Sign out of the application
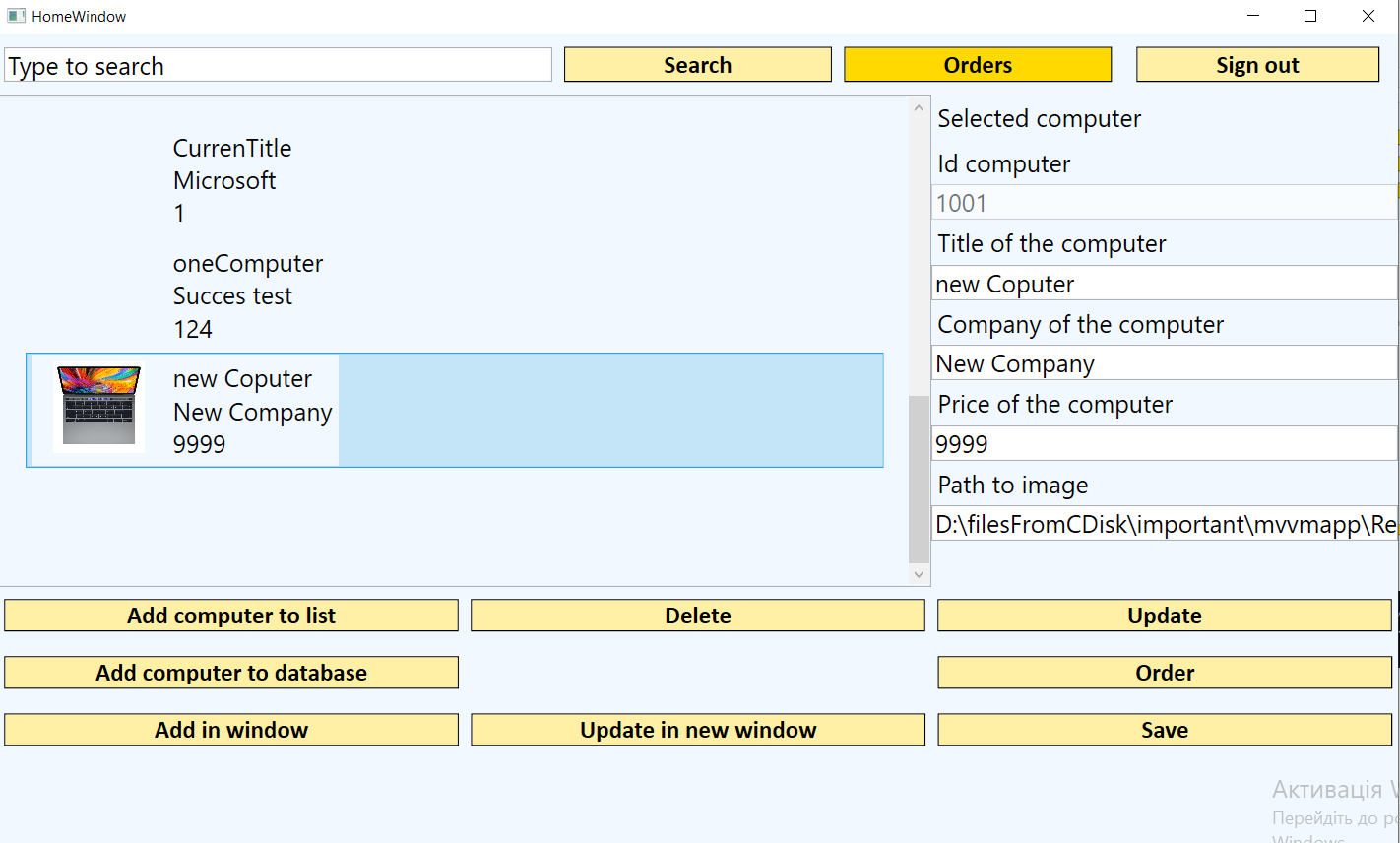 tap(1257, 65)
